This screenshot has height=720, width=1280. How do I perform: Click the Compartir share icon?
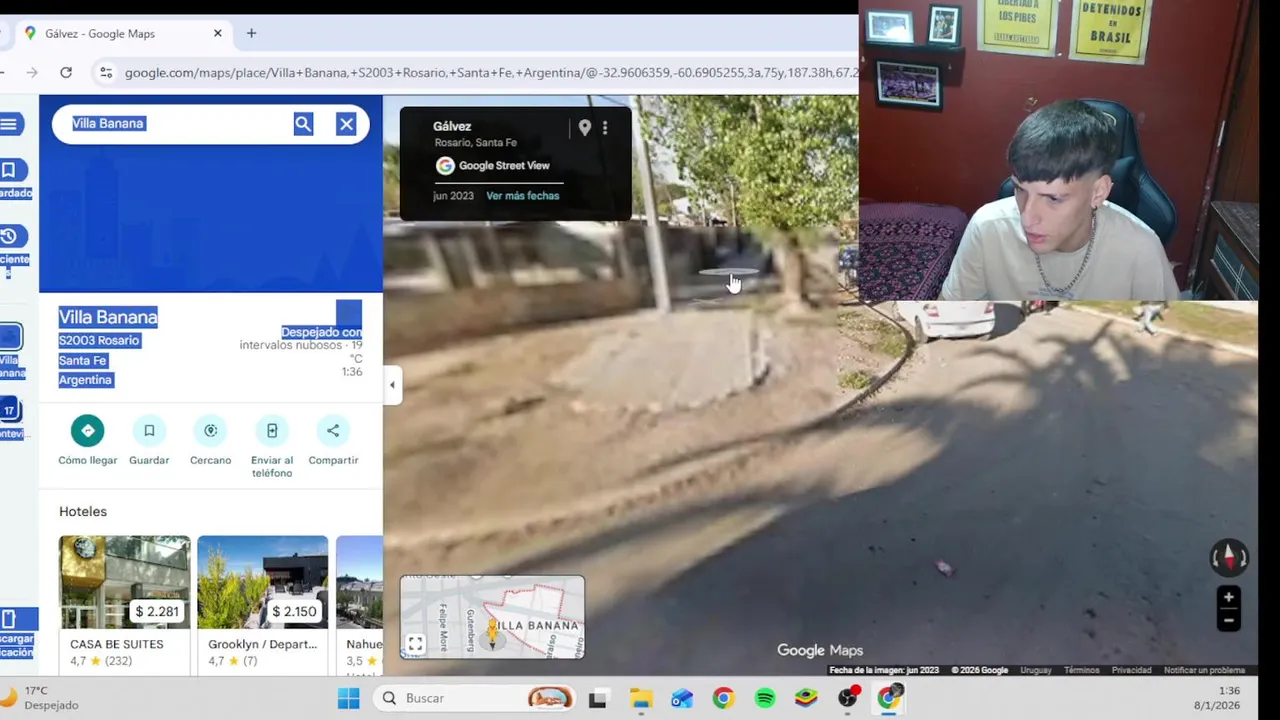[x=333, y=431]
